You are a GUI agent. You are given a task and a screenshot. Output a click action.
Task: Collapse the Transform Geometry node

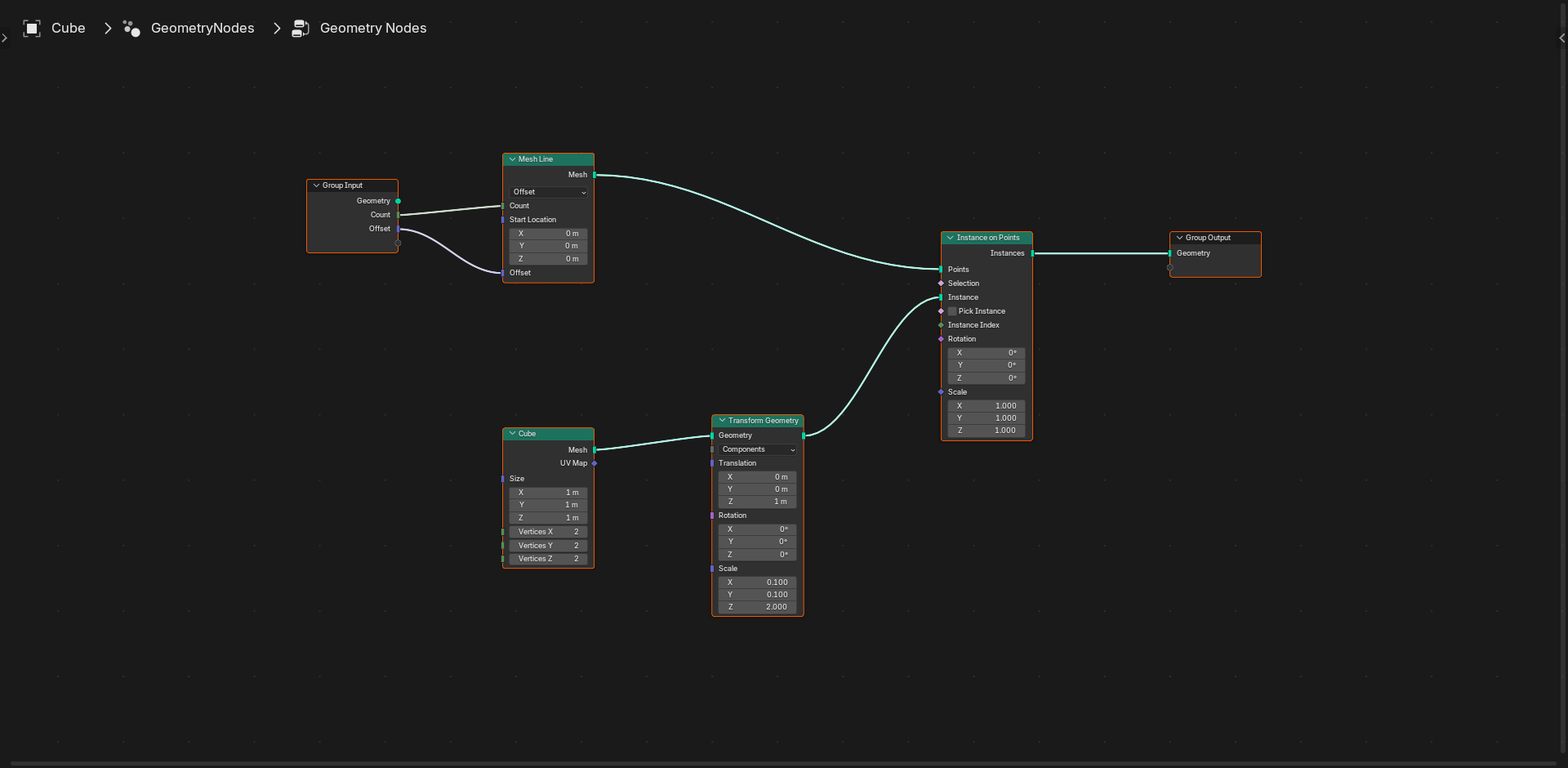(x=722, y=421)
